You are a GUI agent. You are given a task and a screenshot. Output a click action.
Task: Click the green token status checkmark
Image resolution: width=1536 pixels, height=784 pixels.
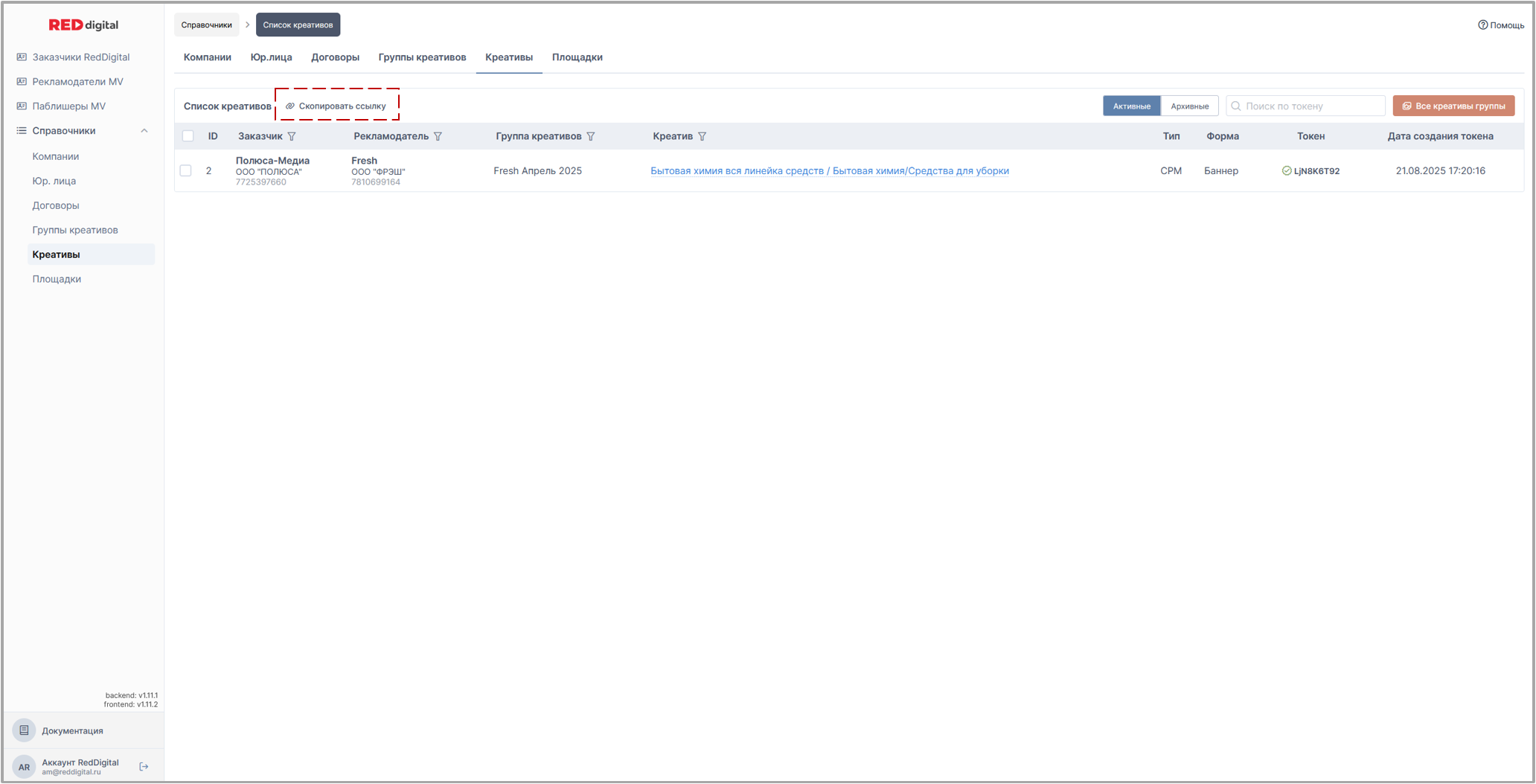[1287, 171]
